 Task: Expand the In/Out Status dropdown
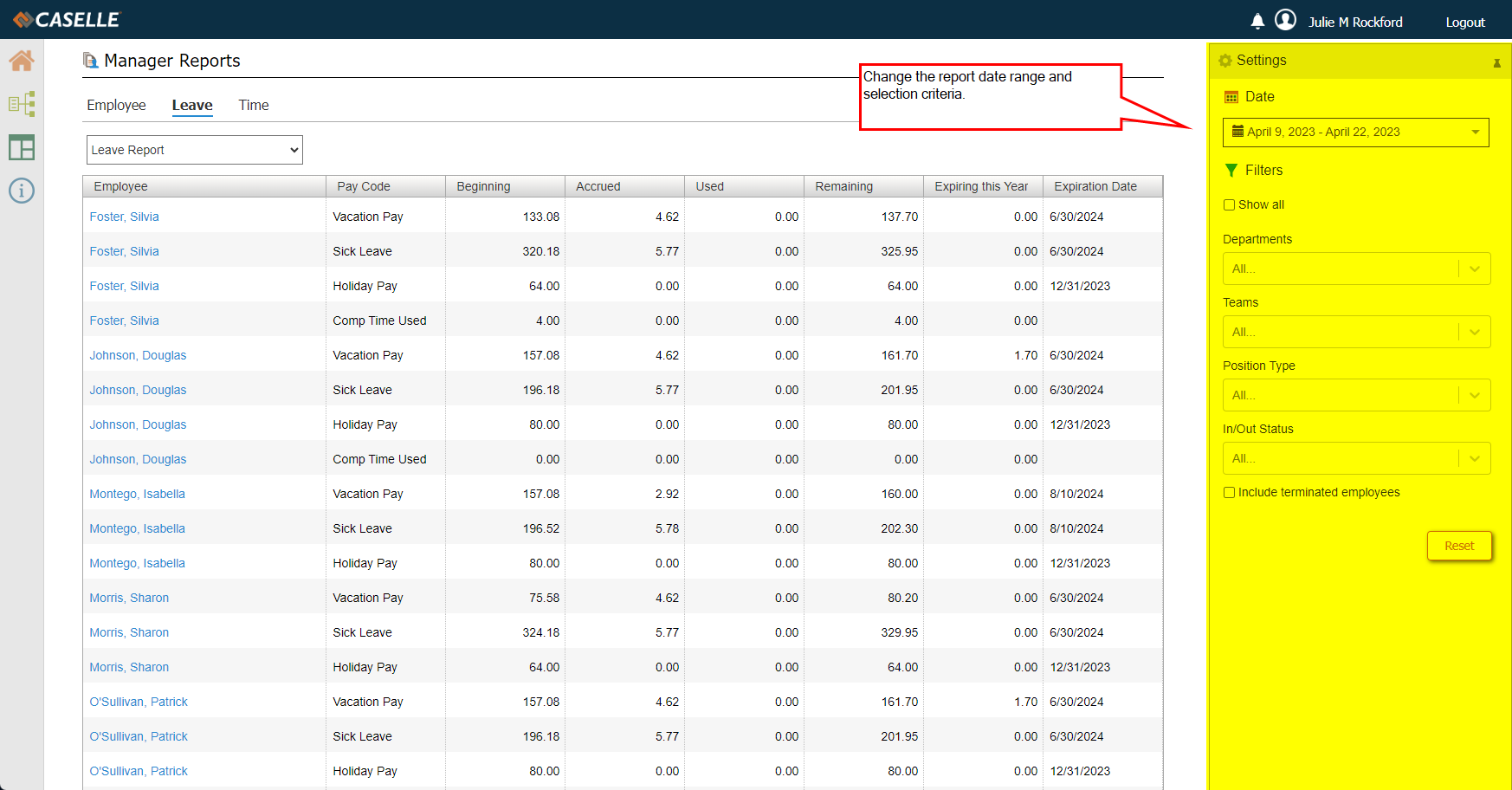(x=1357, y=458)
